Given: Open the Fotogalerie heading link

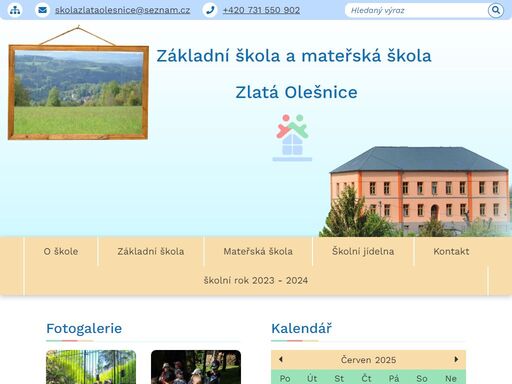Looking at the screenshot, I should (x=84, y=328).
